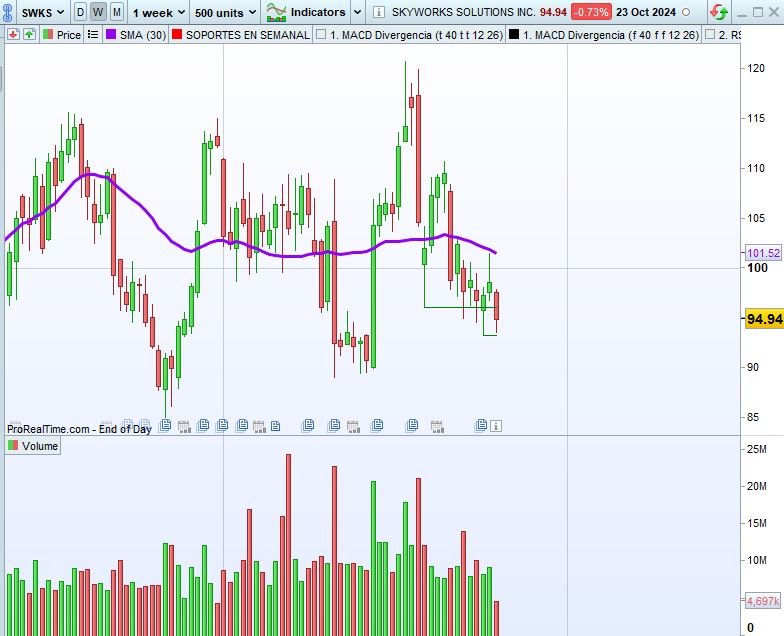Click the 115 level on price axis
This screenshot has width=784, height=636.
(756, 118)
